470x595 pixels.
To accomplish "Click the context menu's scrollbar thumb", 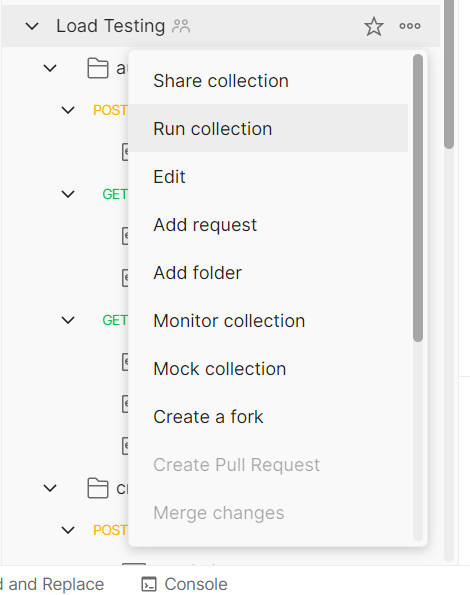I will (418, 198).
